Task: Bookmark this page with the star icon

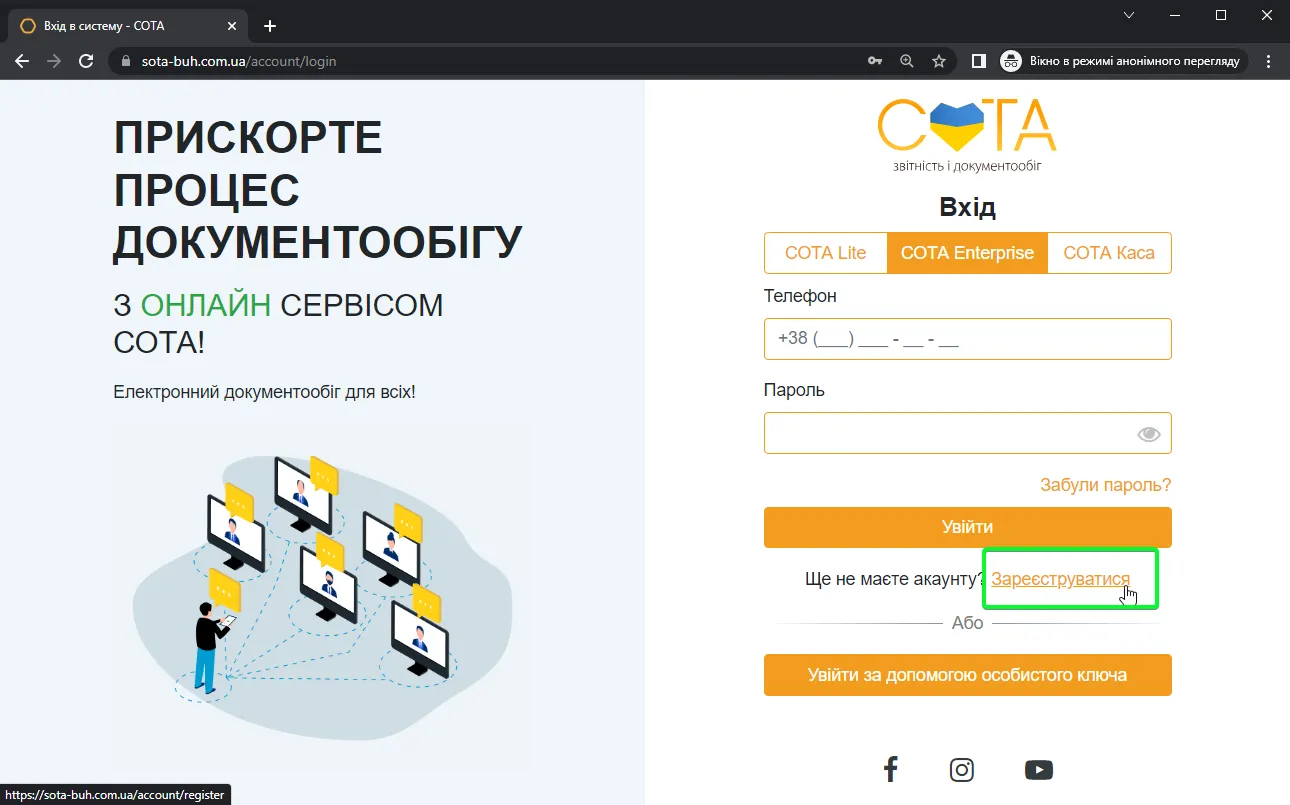Action: click(x=939, y=61)
